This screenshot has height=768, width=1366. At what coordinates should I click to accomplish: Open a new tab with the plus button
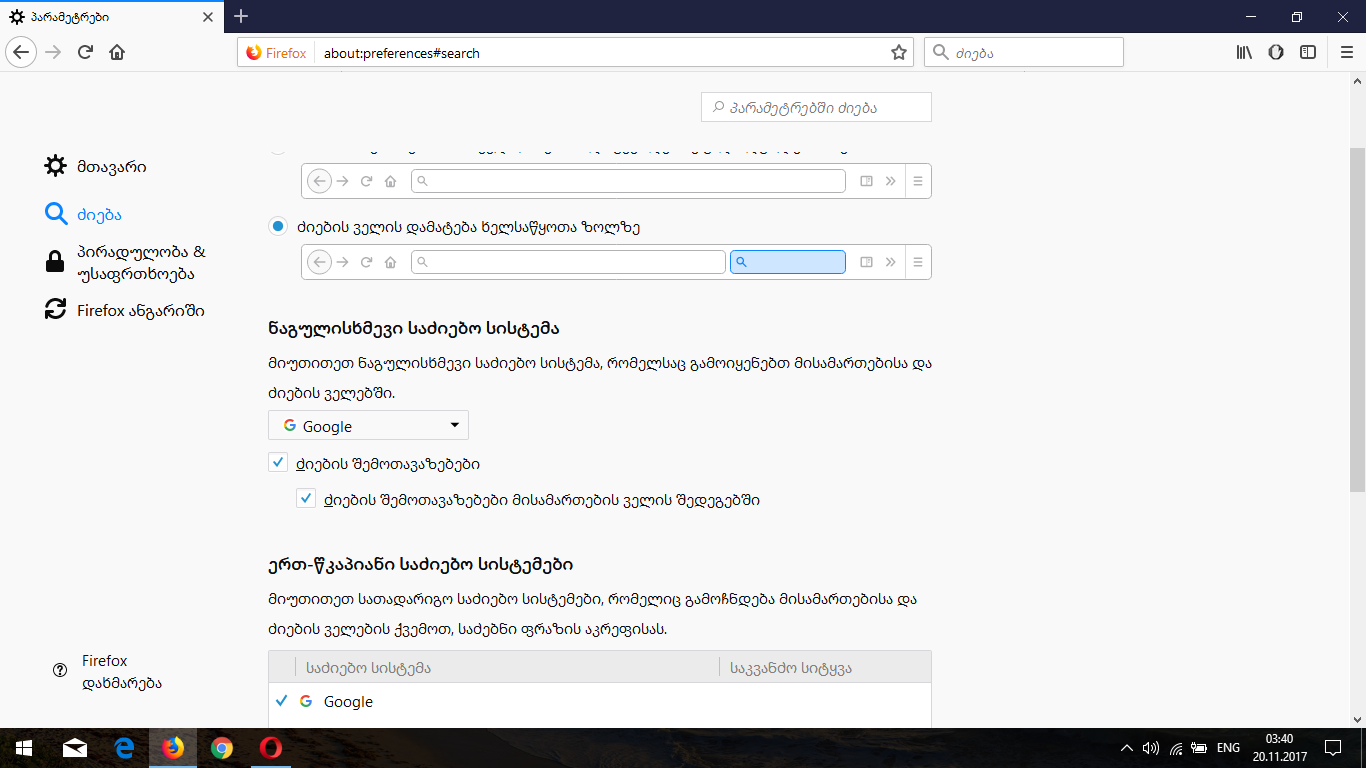point(241,16)
